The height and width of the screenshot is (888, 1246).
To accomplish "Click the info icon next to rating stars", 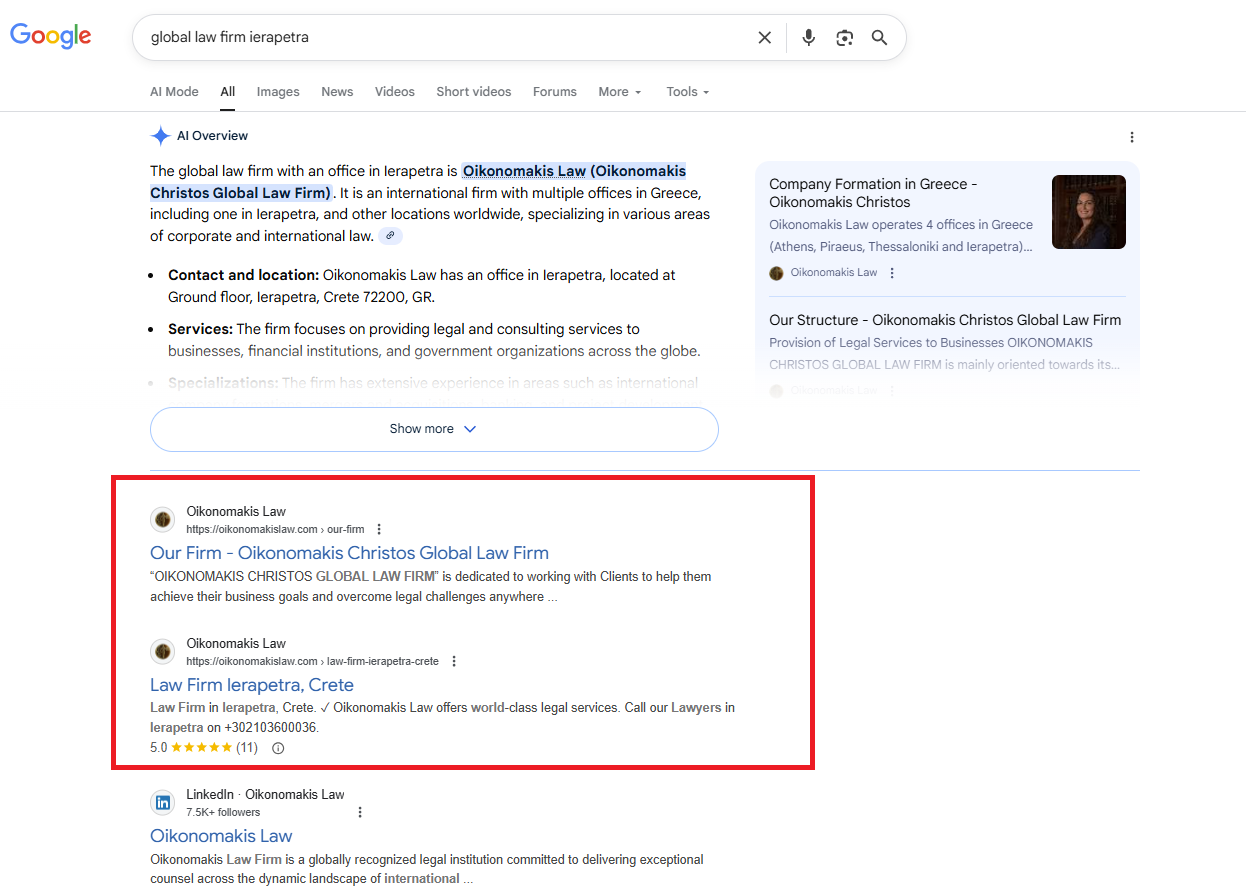I will [278, 748].
